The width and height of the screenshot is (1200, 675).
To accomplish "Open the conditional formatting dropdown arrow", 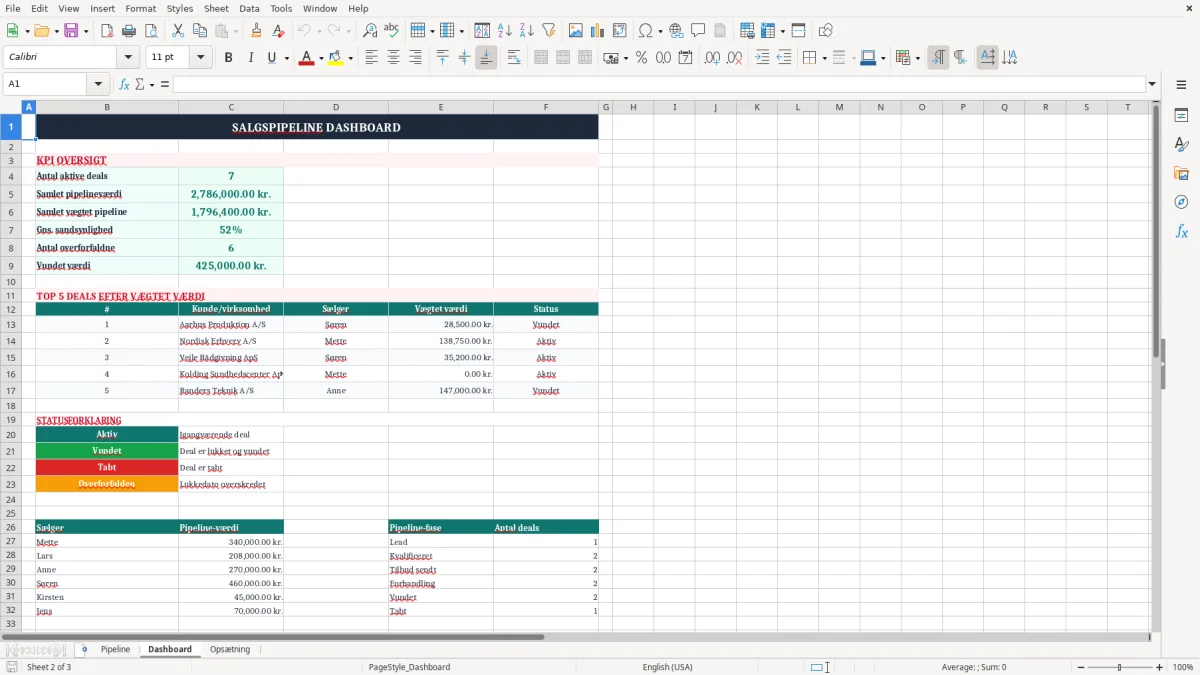I will pos(917,58).
